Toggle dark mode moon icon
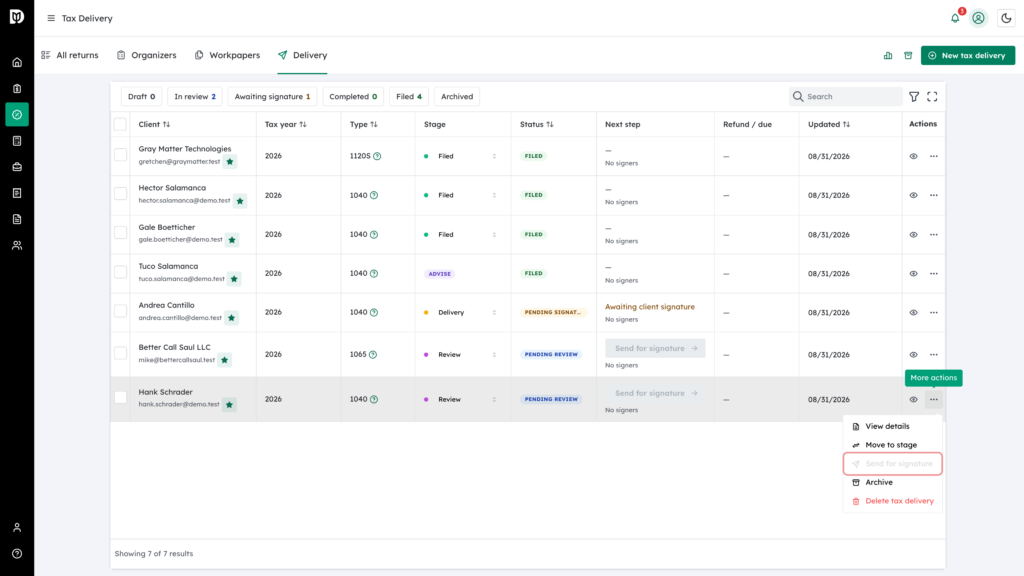The image size is (1024, 576). pos(1006,18)
